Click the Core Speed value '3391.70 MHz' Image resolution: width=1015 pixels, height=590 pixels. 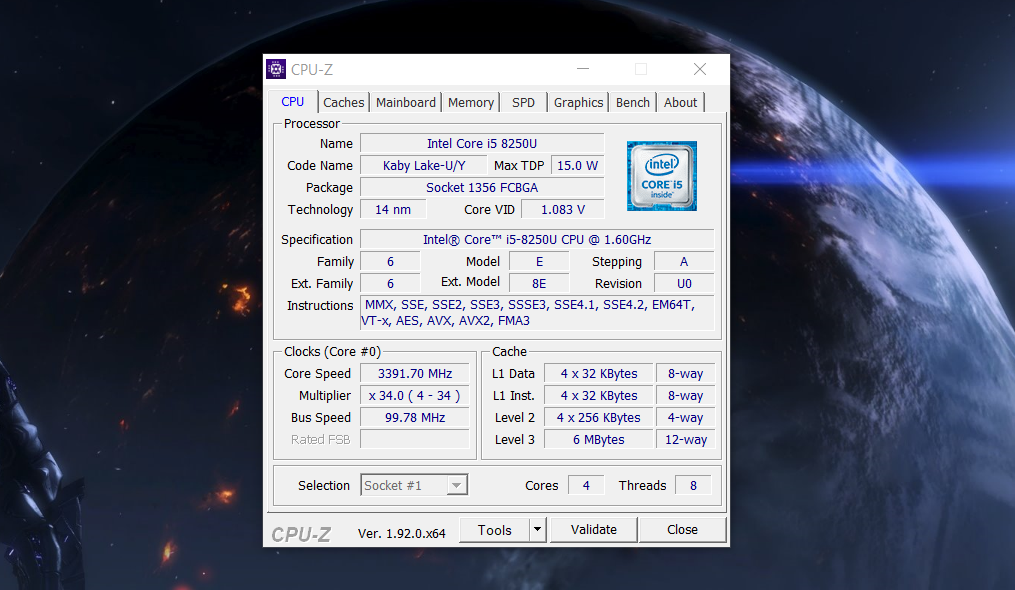[x=414, y=373]
